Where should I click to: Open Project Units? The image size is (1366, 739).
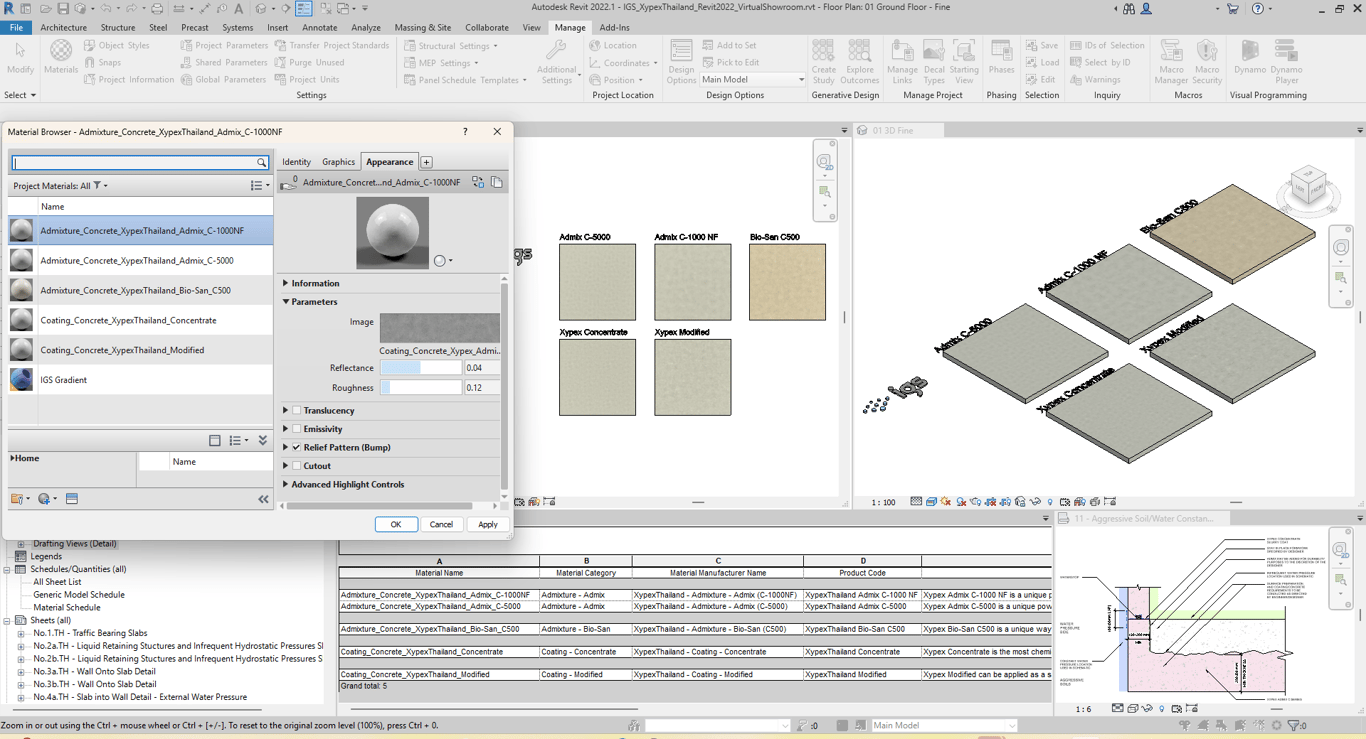pos(307,80)
